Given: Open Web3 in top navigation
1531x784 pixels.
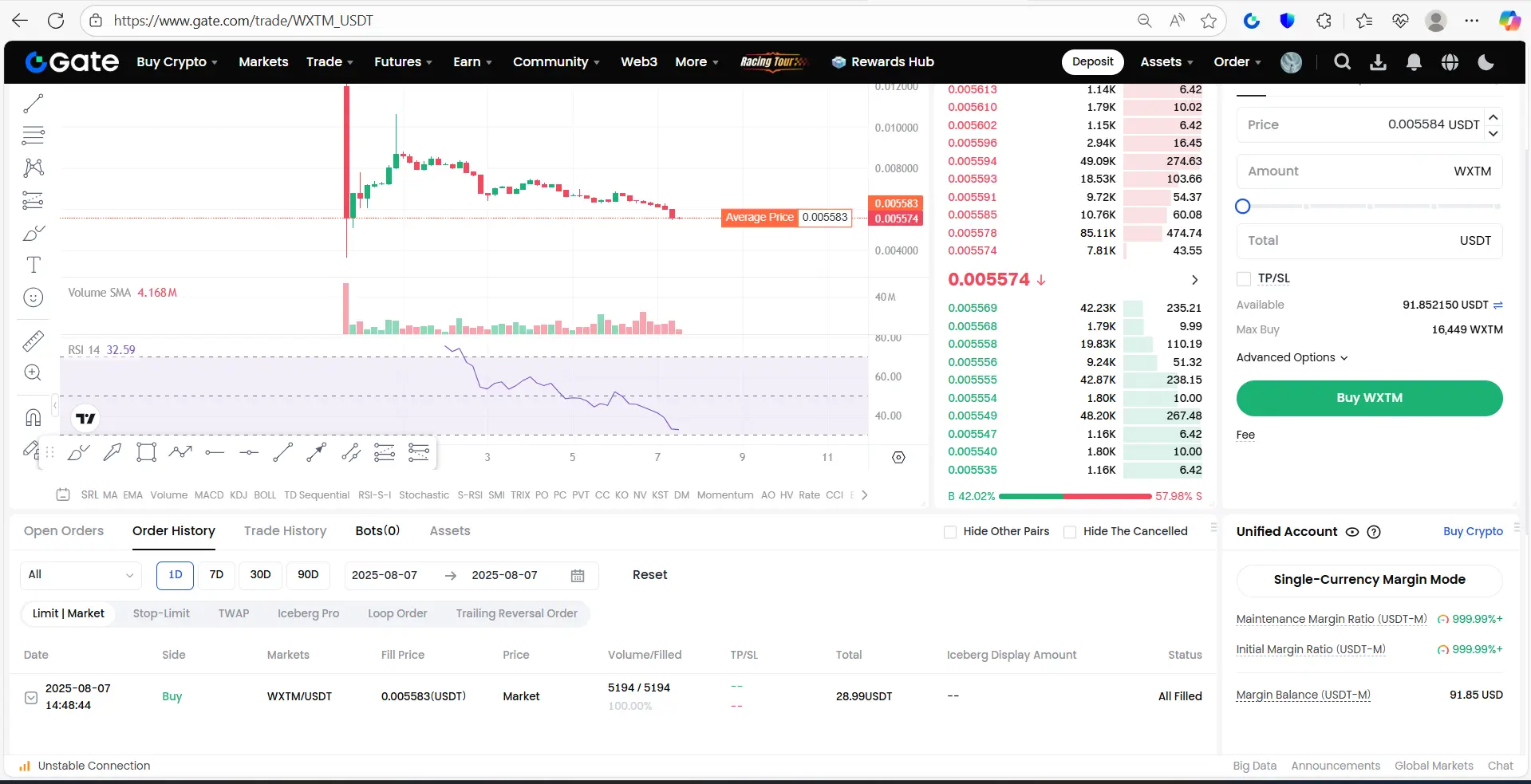Looking at the screenshot, I should pyautogui.click(x=639, y=62).
